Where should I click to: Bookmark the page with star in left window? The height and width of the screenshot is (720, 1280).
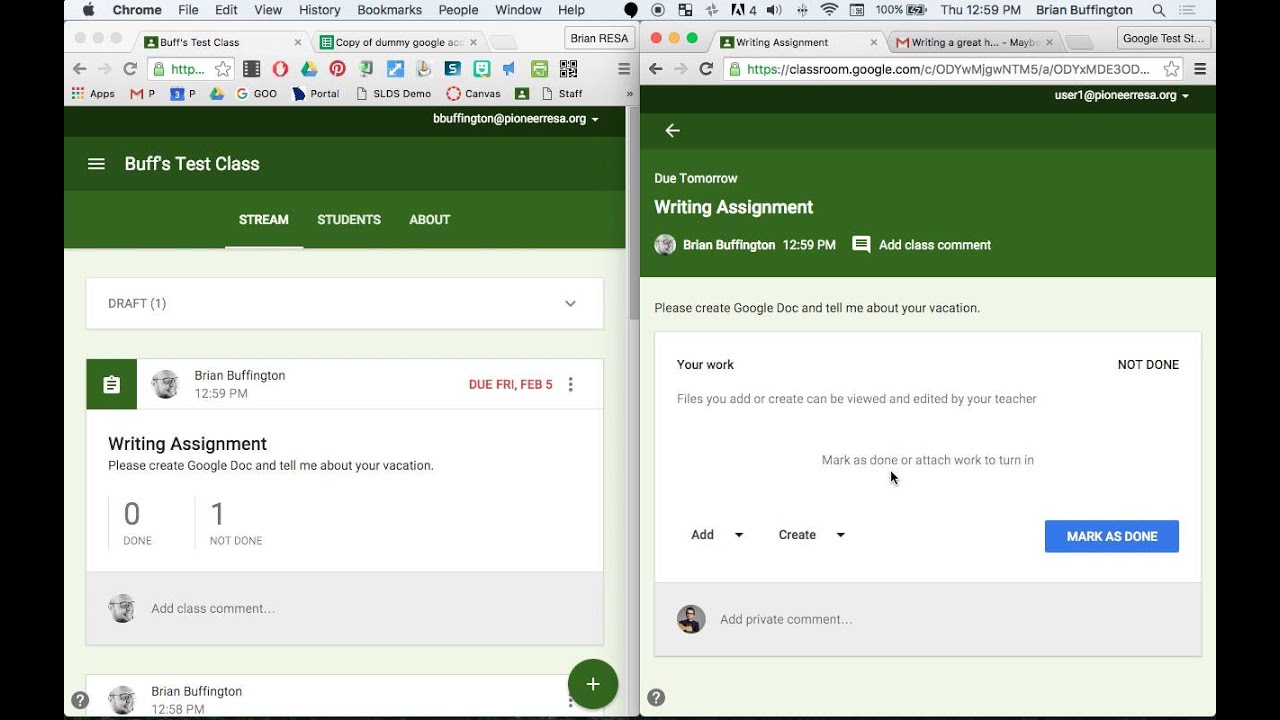click(x=222, y=69)
